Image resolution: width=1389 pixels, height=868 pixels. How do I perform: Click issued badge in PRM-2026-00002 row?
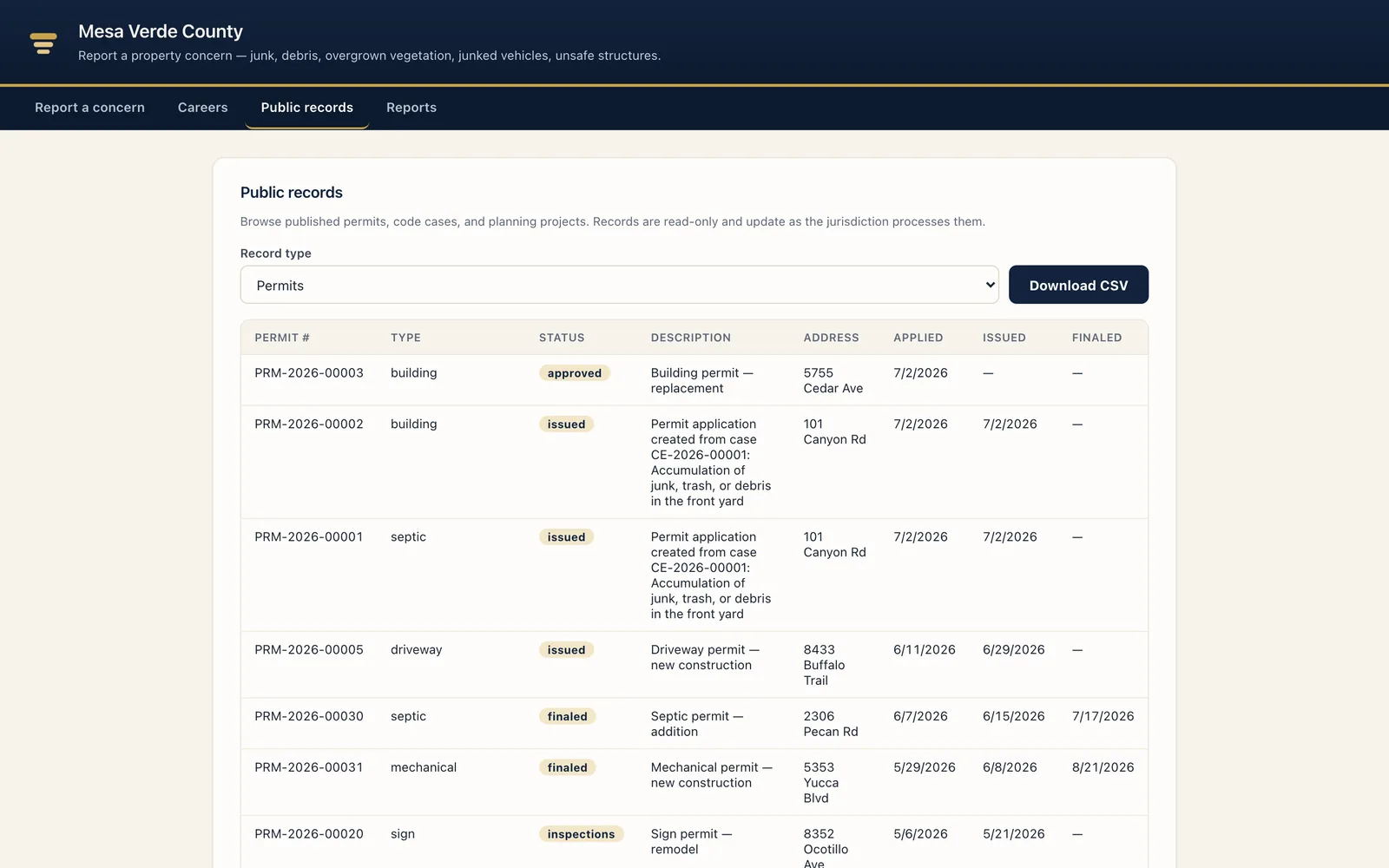(566, 424)
